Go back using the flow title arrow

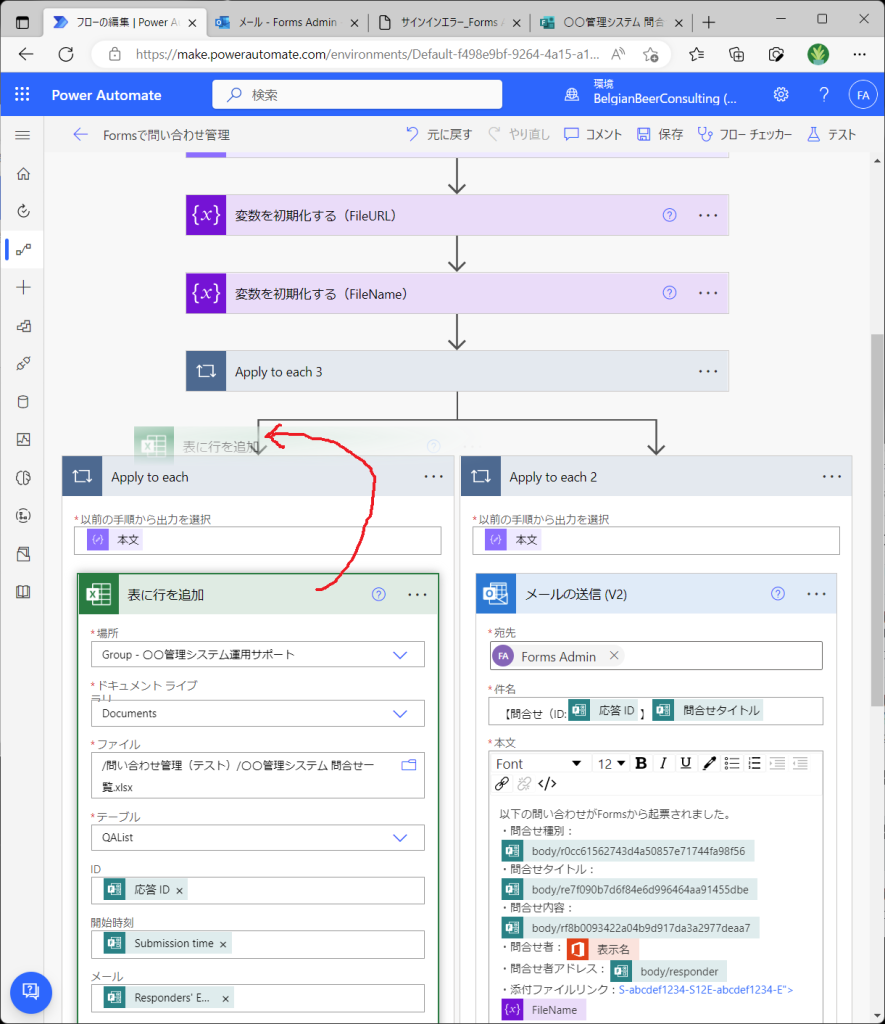(80, 135)
